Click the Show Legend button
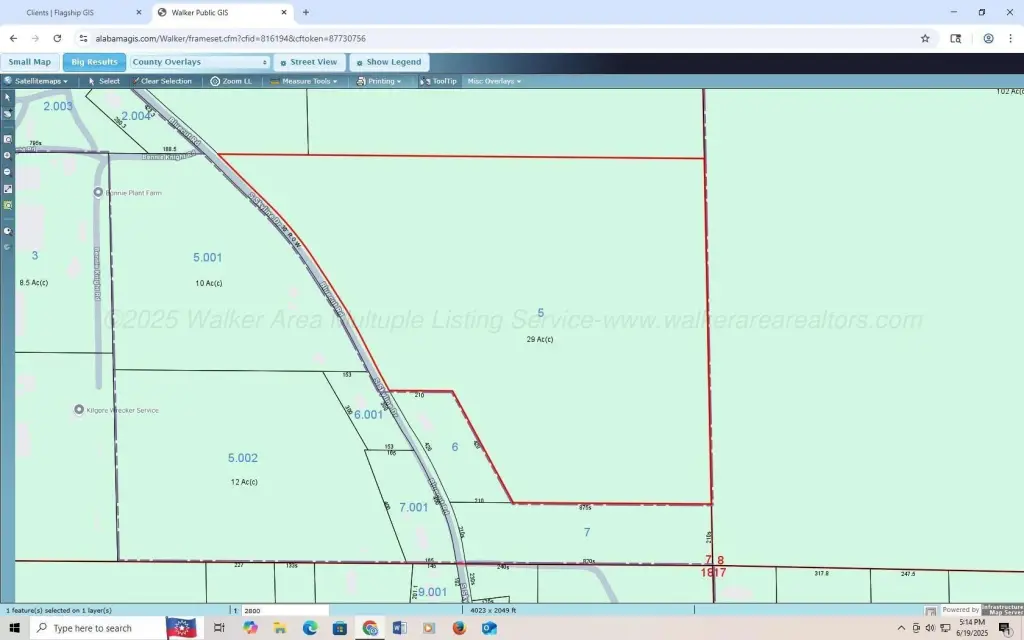 pyautogui.click(x=389, y=62)
